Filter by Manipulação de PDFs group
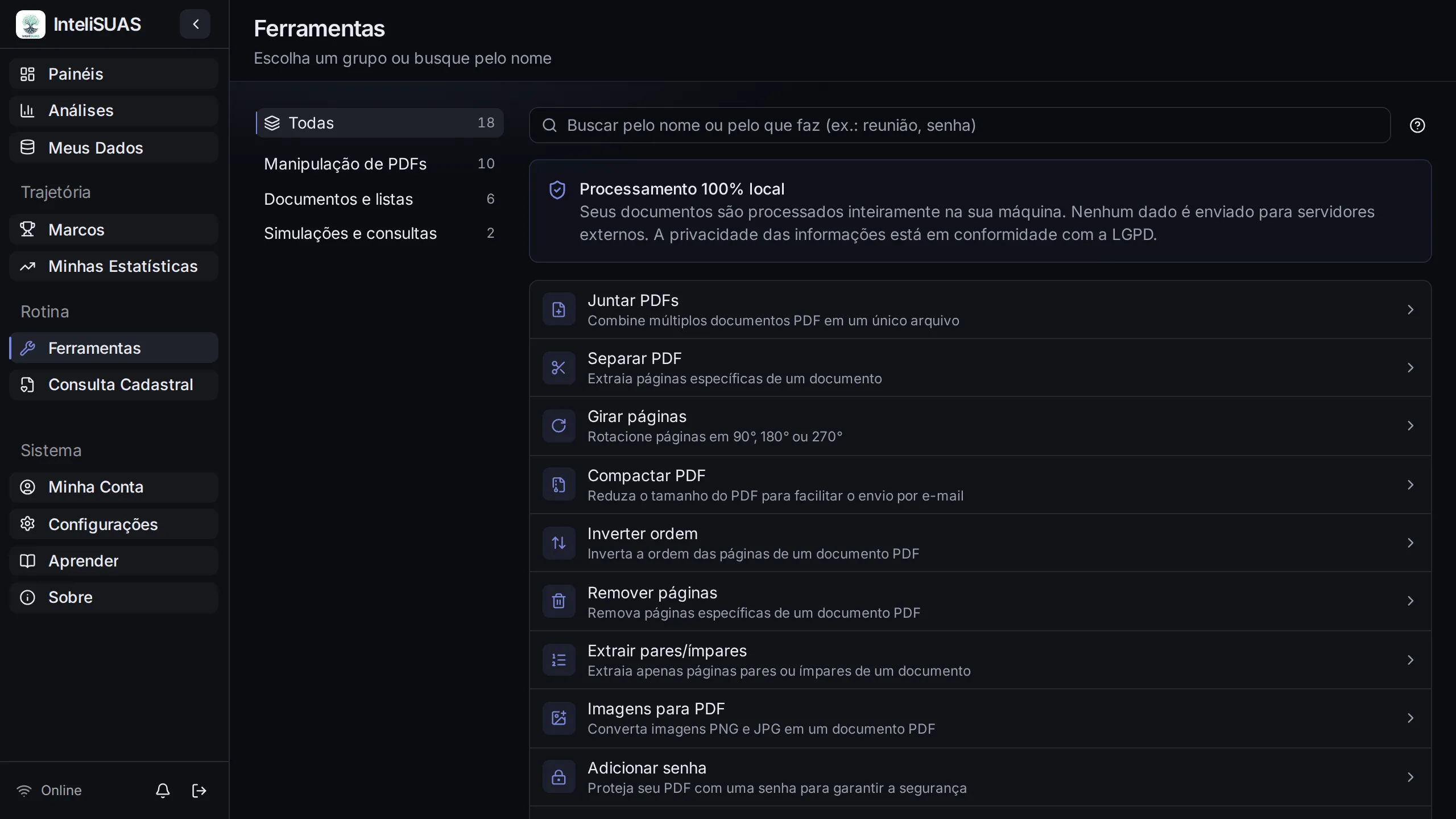Viewport: 1456px width, 819px height. coord(379,164)
